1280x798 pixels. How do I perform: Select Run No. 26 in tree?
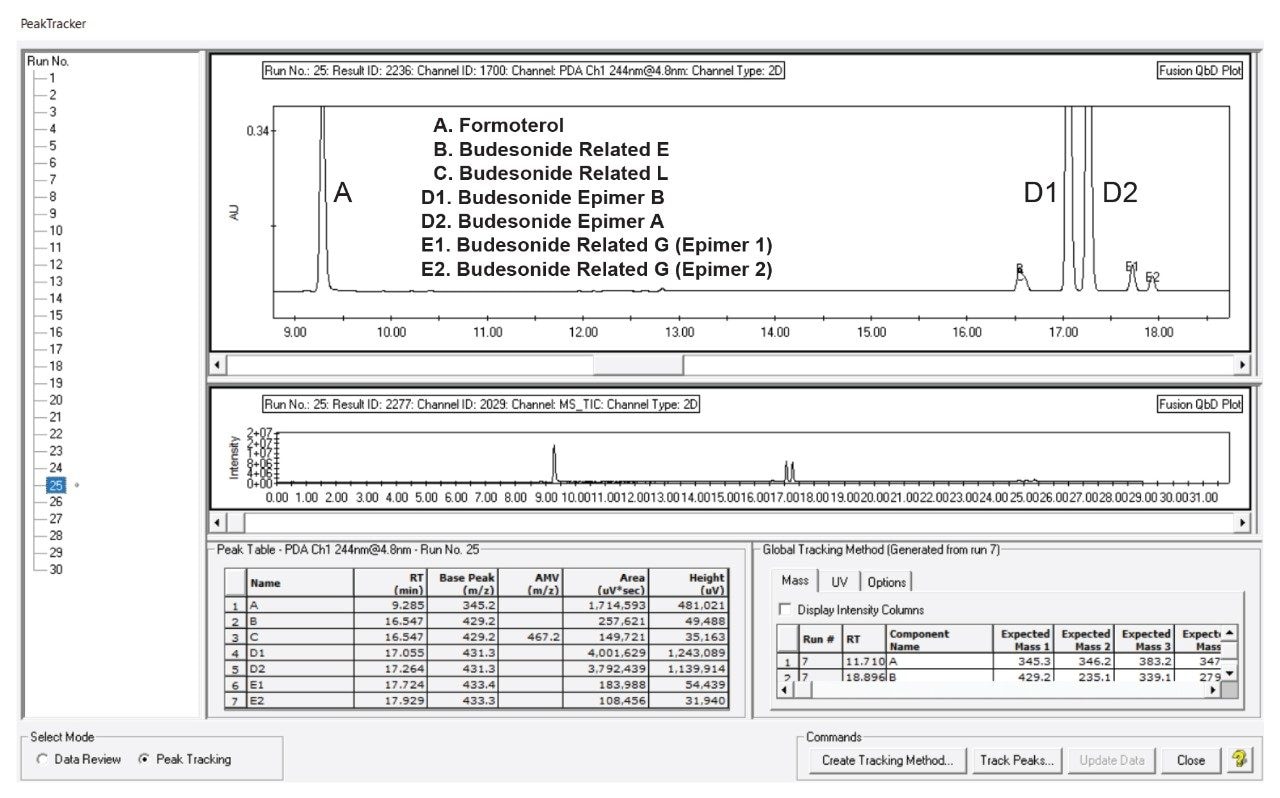(55, 502)
